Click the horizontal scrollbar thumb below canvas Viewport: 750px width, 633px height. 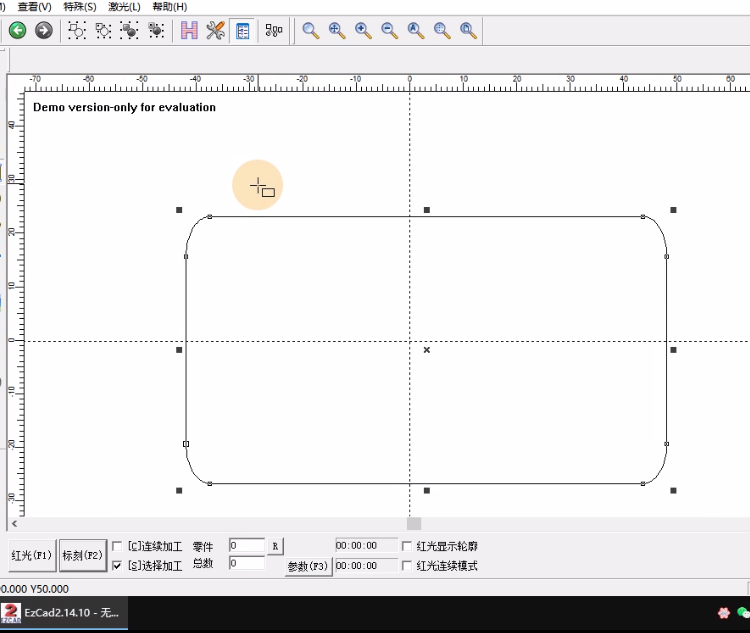coord(414,523)
